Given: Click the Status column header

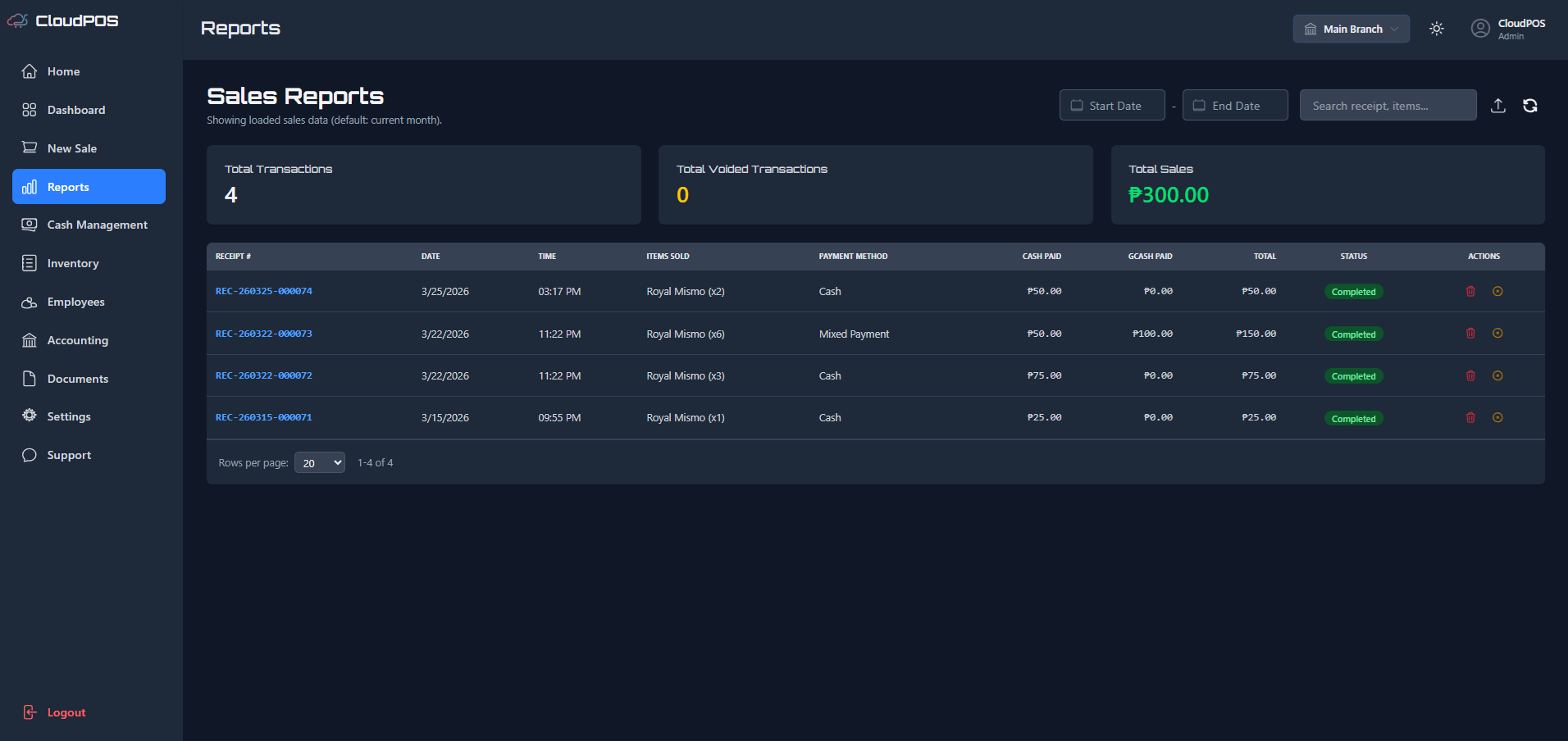Looking at the screenshot, I should click(x=1354, y=257).
